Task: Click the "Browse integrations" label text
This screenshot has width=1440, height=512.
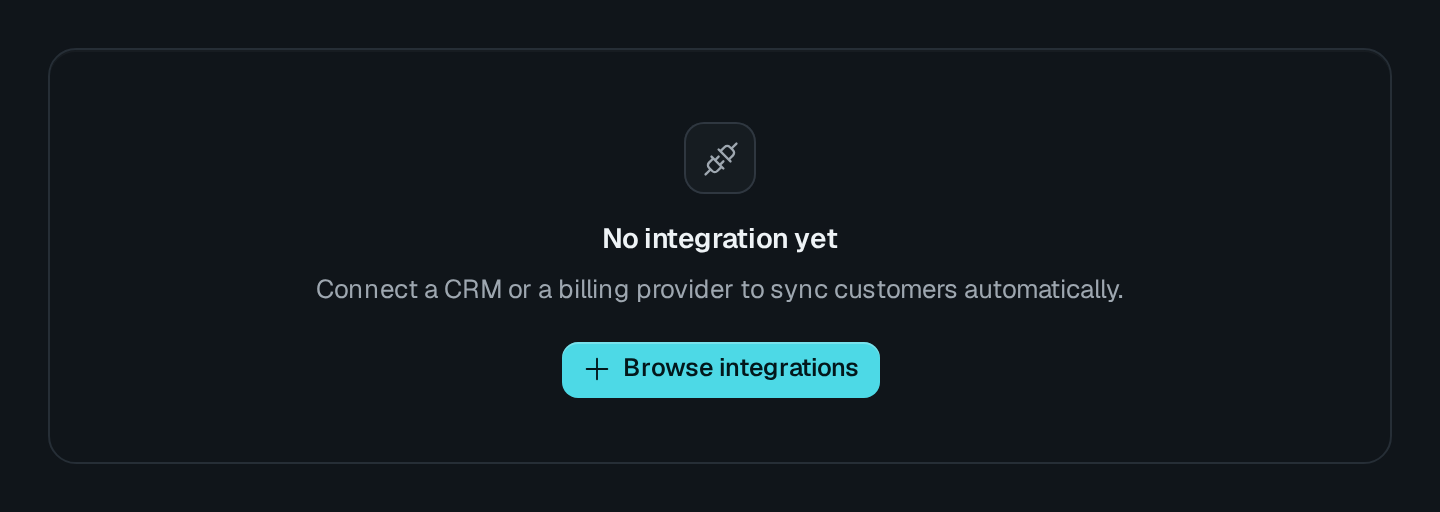Action: [x=741, y=368]
